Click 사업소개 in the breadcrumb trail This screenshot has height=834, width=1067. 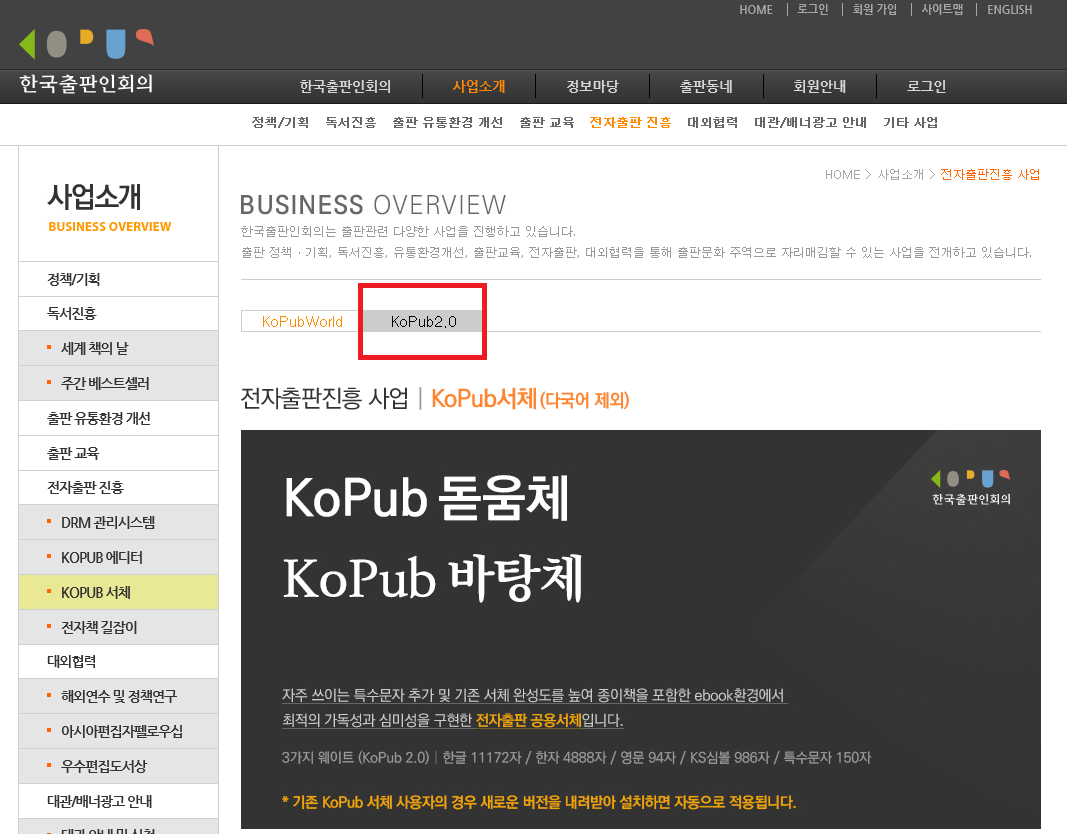(x=900, y=175)
